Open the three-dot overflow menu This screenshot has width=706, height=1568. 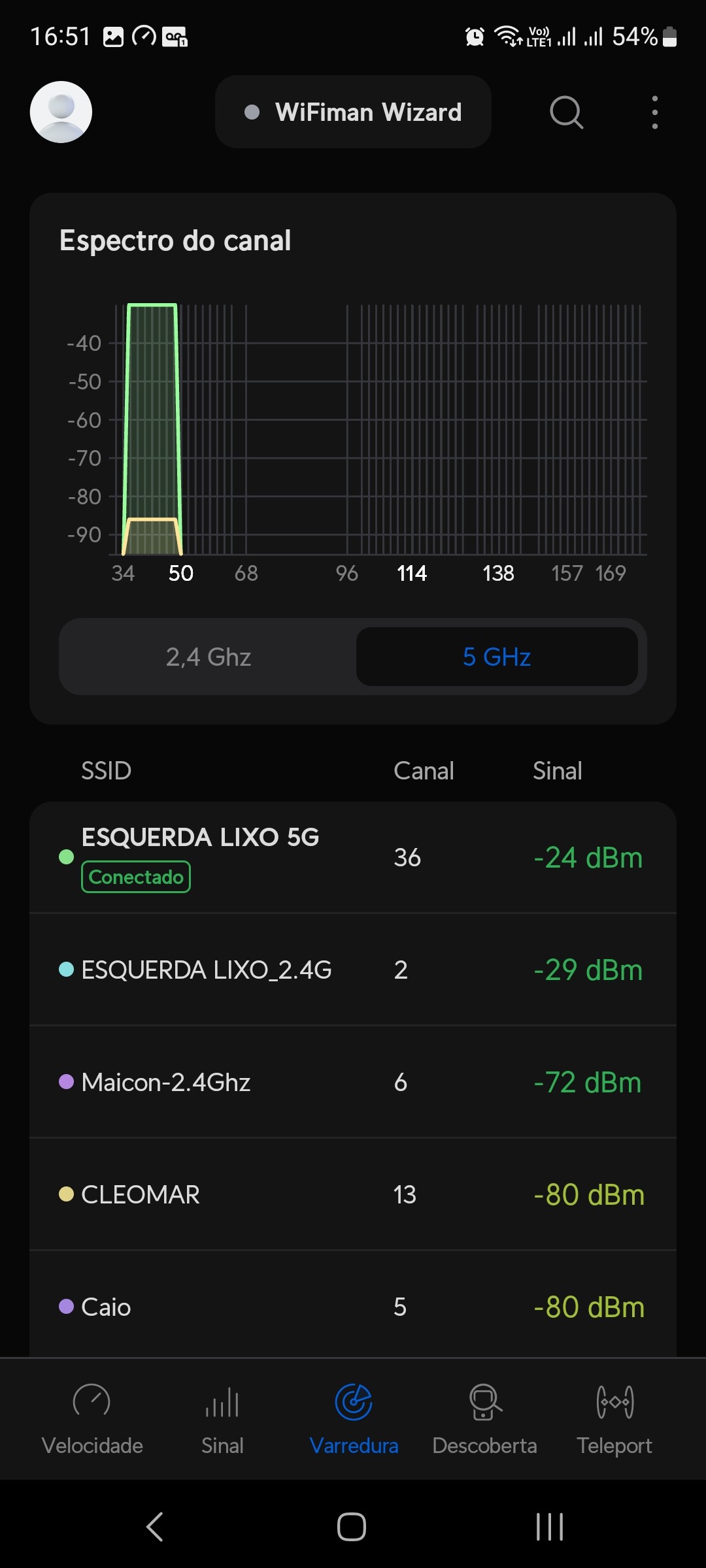tap(654, 112)
